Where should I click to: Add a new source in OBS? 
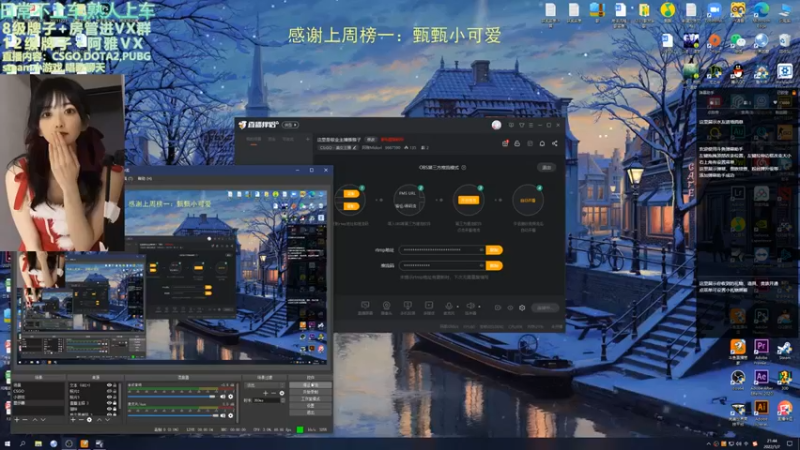73,419
